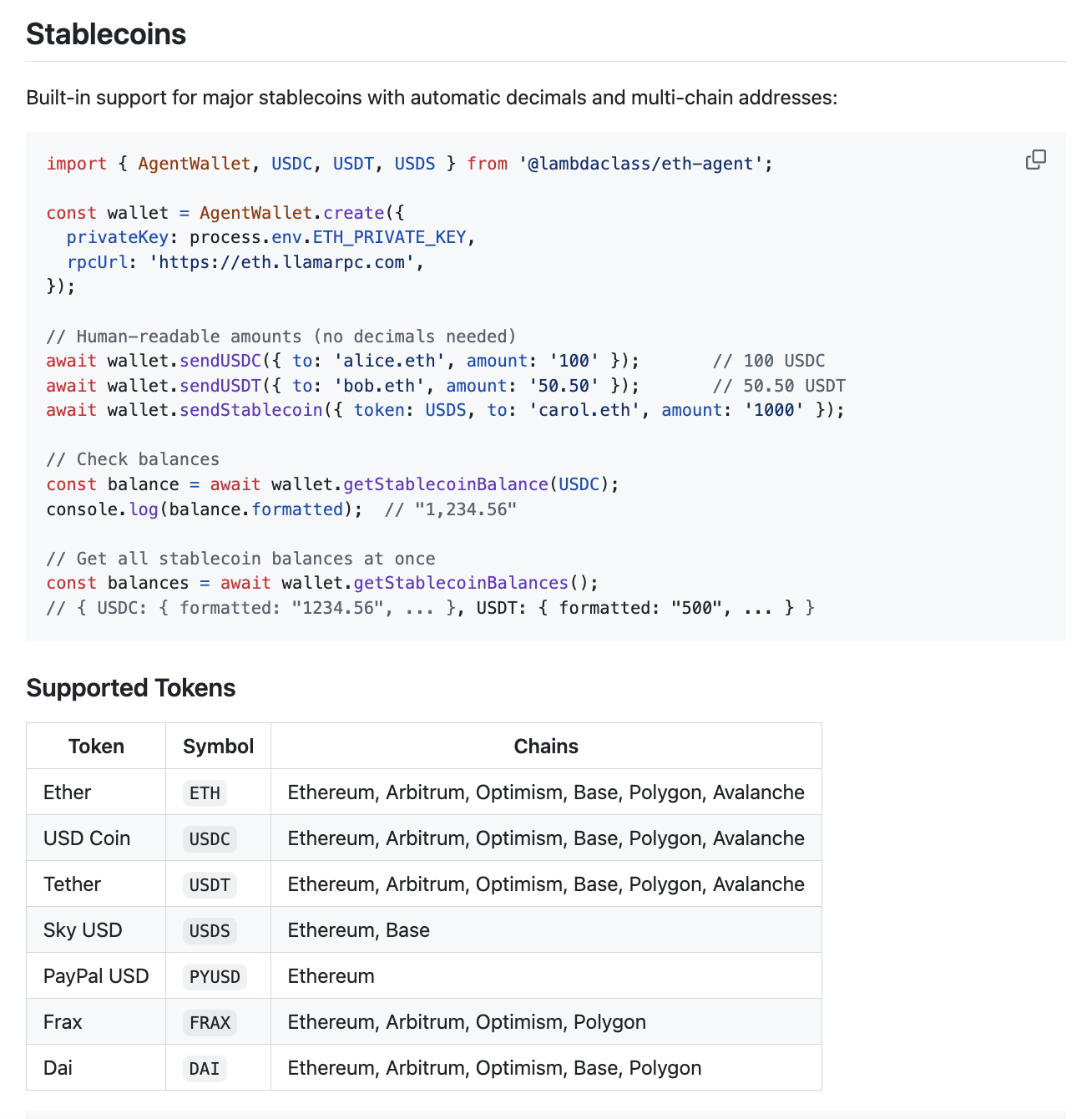Click getStablecoinBalances in the code block

pos(461,583)
